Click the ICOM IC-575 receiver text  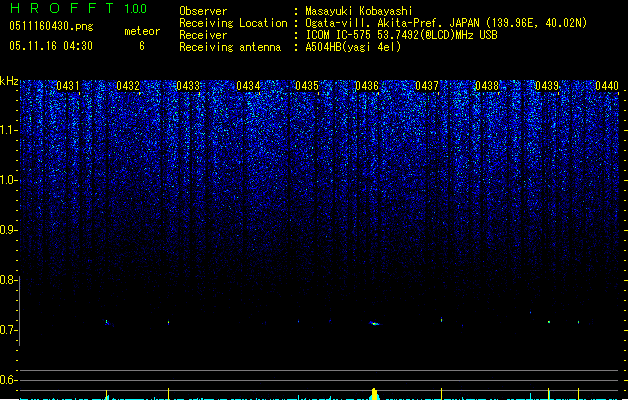tap(401, 35)
